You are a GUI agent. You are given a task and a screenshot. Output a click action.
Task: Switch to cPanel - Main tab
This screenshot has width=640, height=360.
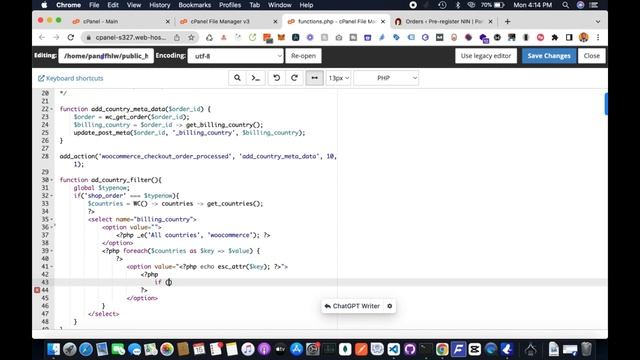click(120, 21)
